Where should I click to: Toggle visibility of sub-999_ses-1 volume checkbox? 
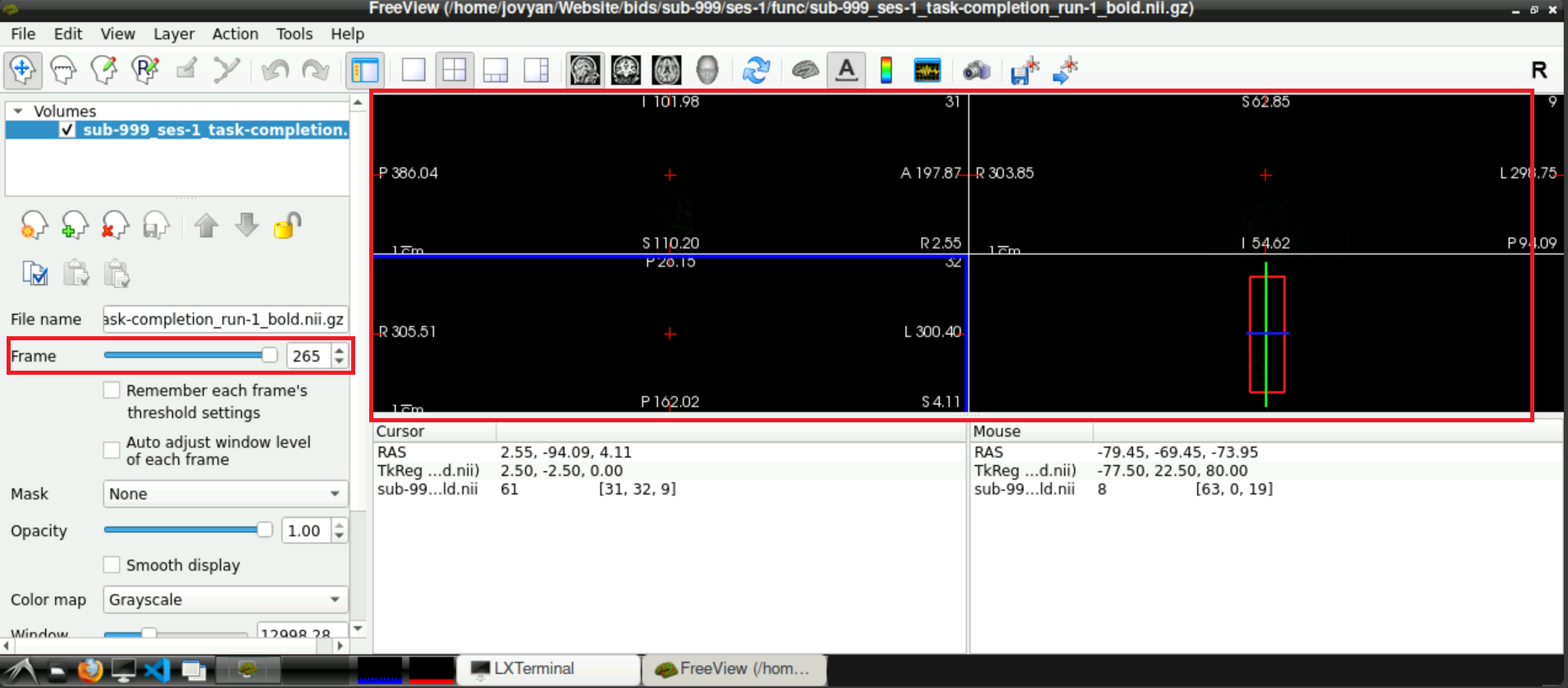coord(68,130)
